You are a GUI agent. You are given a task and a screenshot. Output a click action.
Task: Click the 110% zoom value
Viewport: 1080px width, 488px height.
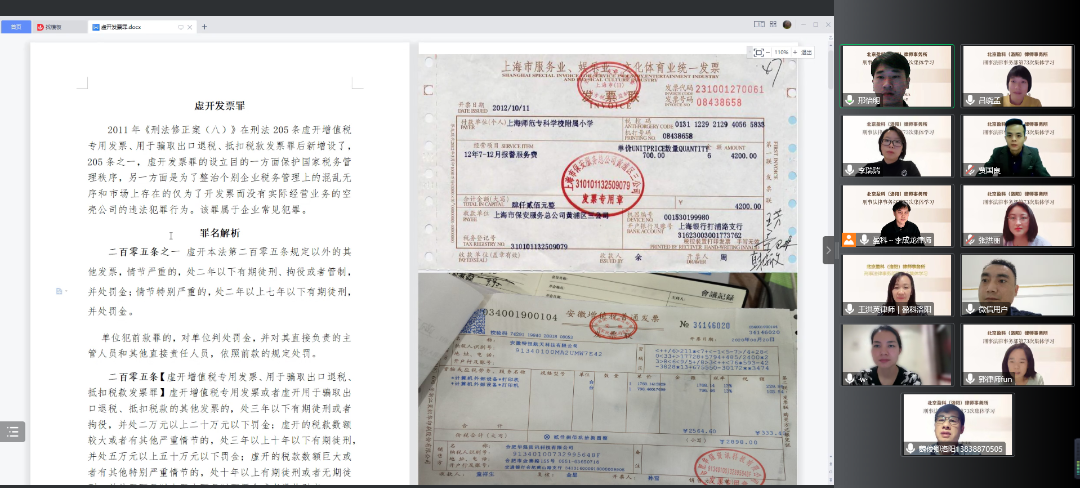click(781, 52)
